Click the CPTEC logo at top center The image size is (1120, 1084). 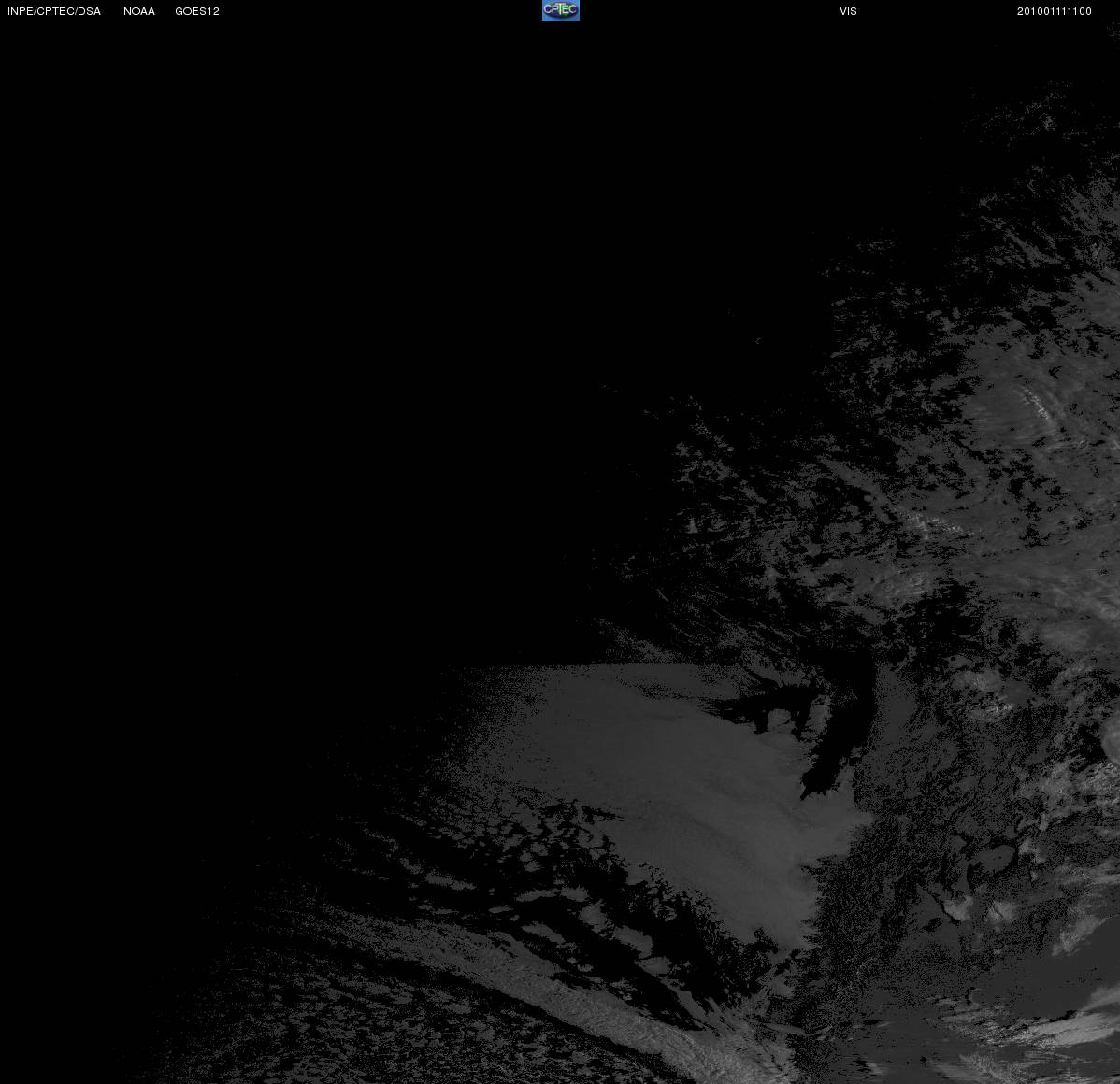click(x=561, y=10)
